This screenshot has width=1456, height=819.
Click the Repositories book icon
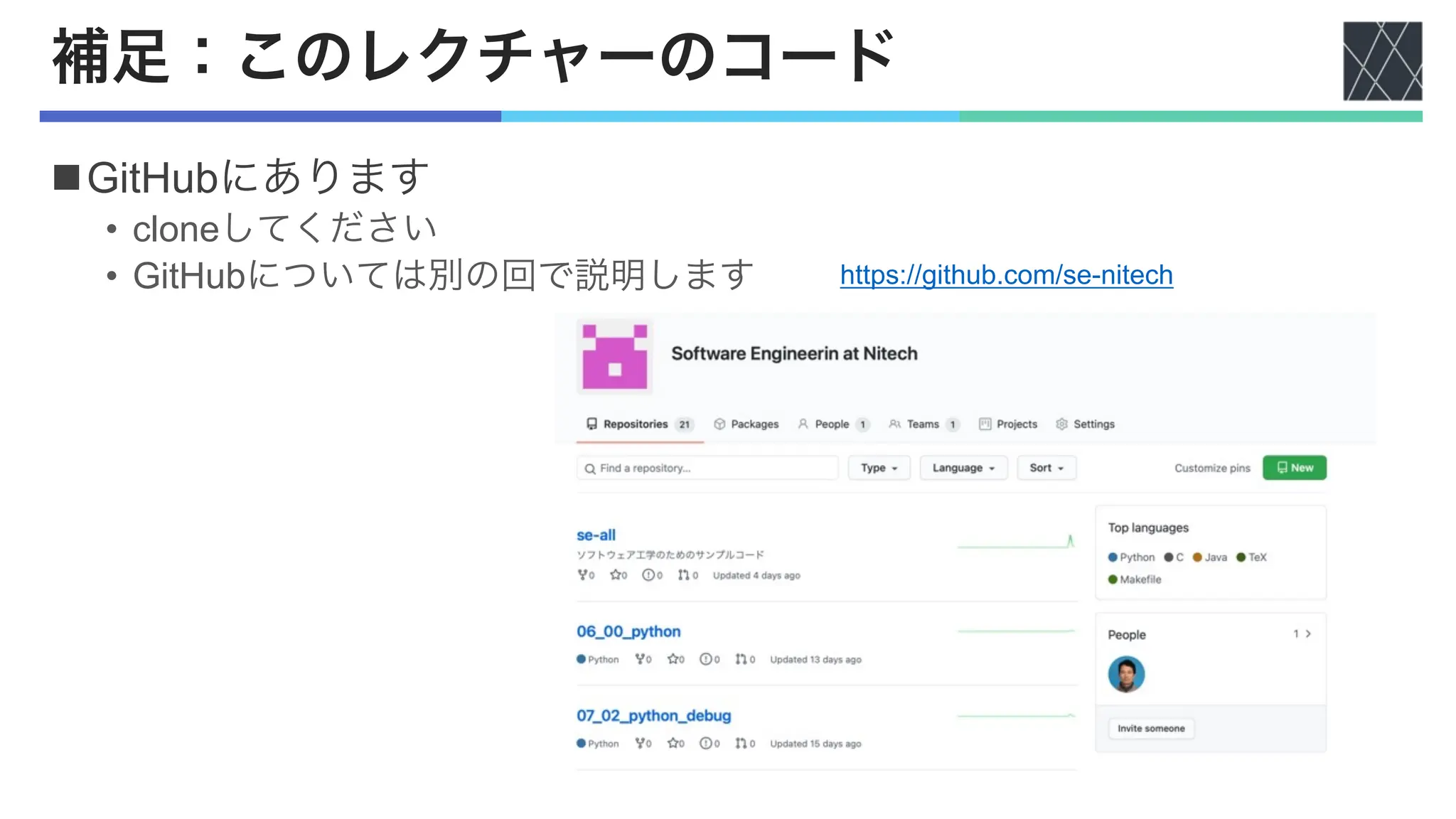(591, 424)
